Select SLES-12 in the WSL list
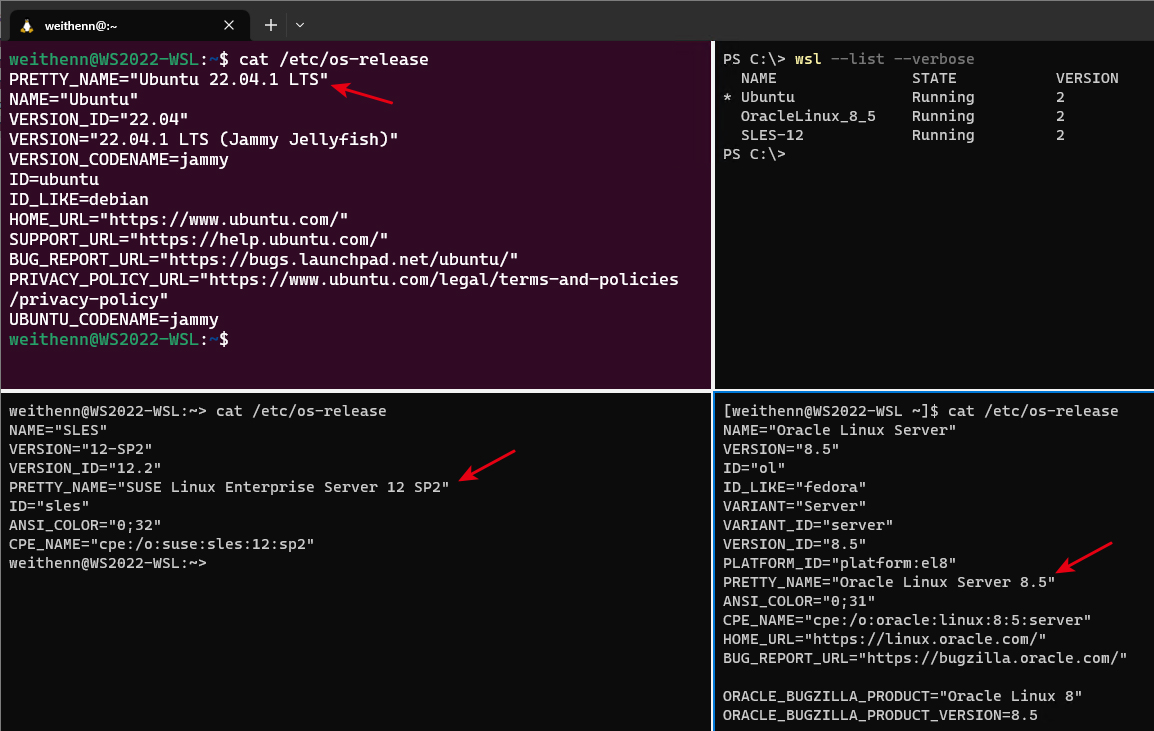The height and width of the screenshot is (731, 1154). coord(772,135)
